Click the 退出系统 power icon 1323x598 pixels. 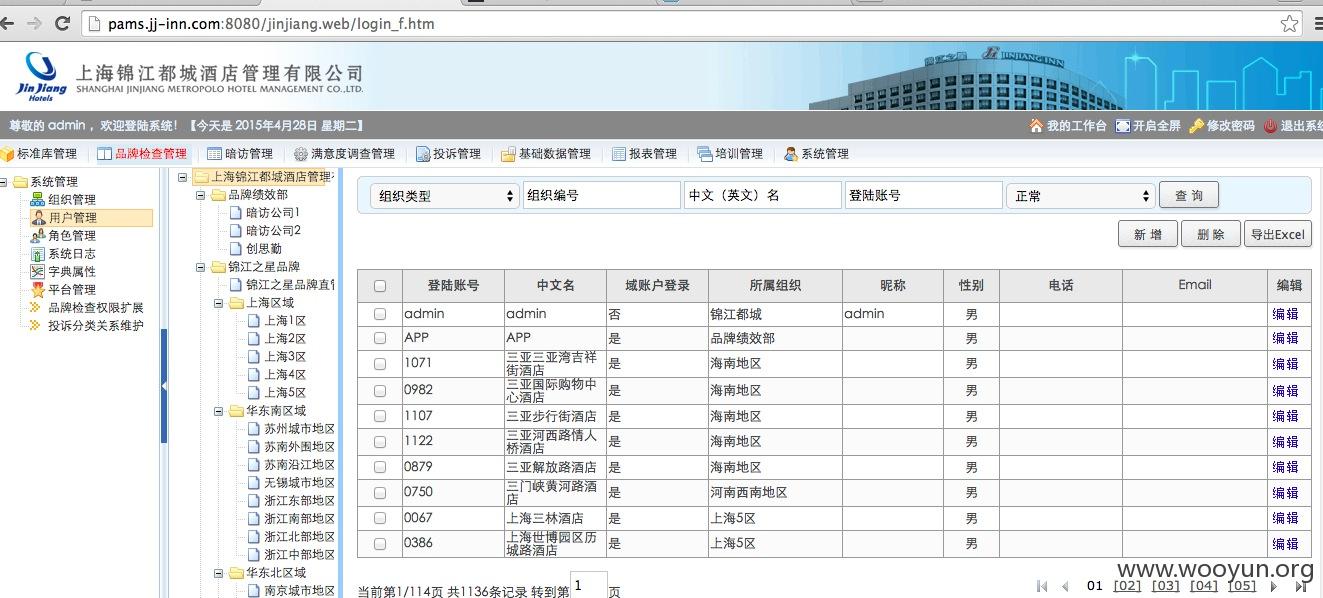click(1270, 126)
